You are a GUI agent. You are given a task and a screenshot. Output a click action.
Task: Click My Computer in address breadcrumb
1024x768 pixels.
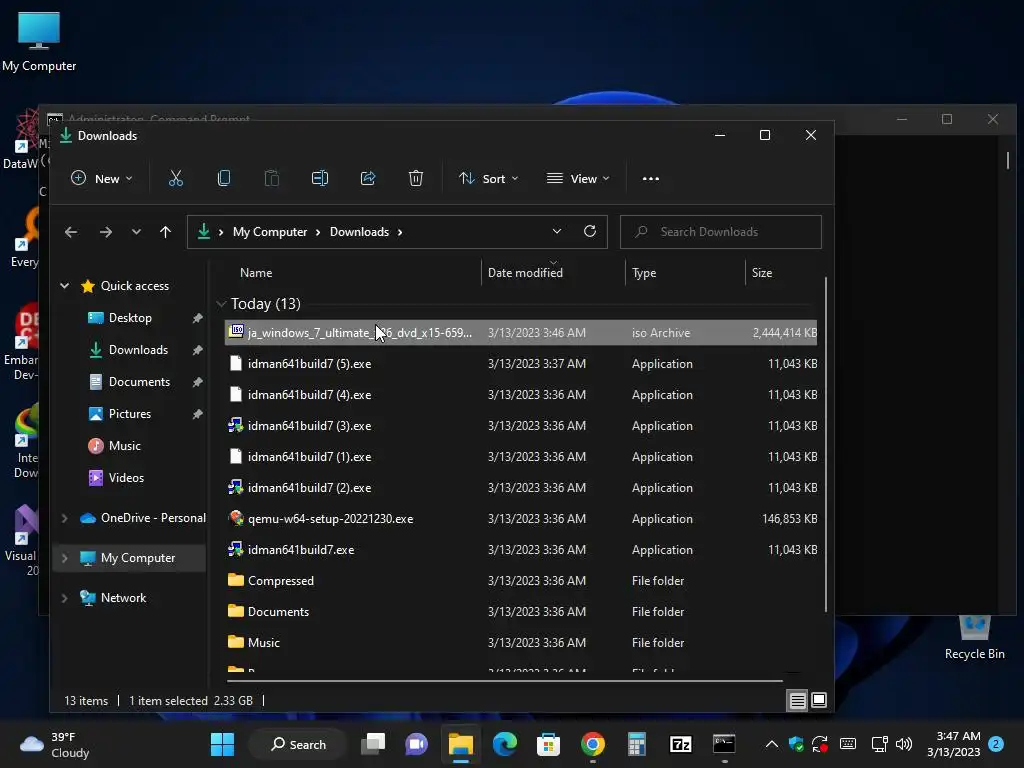[x=270, y=232]
